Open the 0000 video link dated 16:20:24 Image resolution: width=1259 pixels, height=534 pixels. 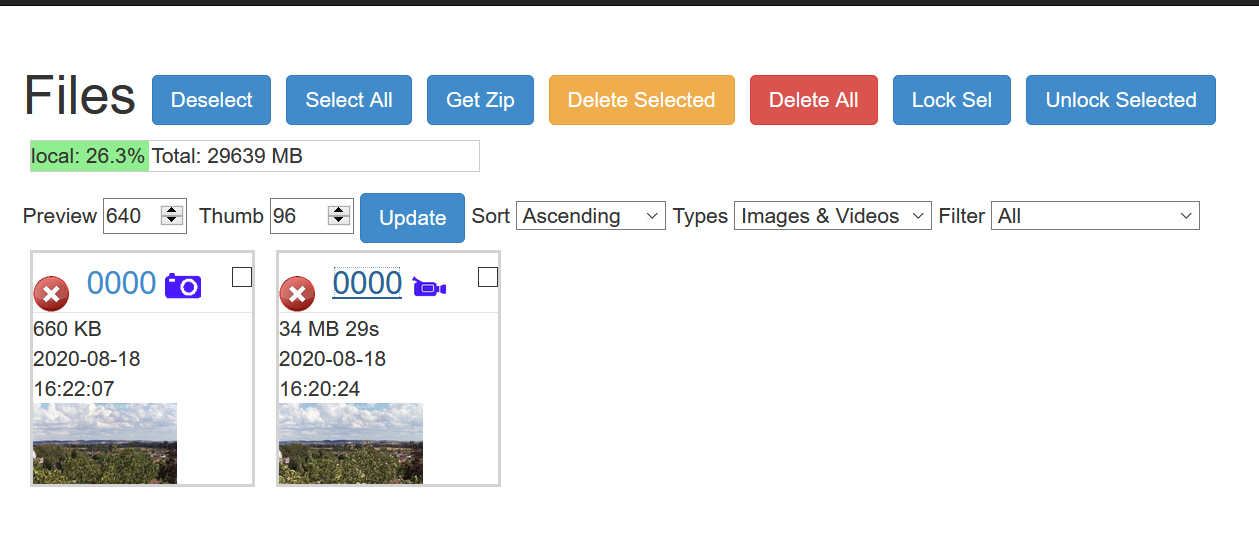367,283
